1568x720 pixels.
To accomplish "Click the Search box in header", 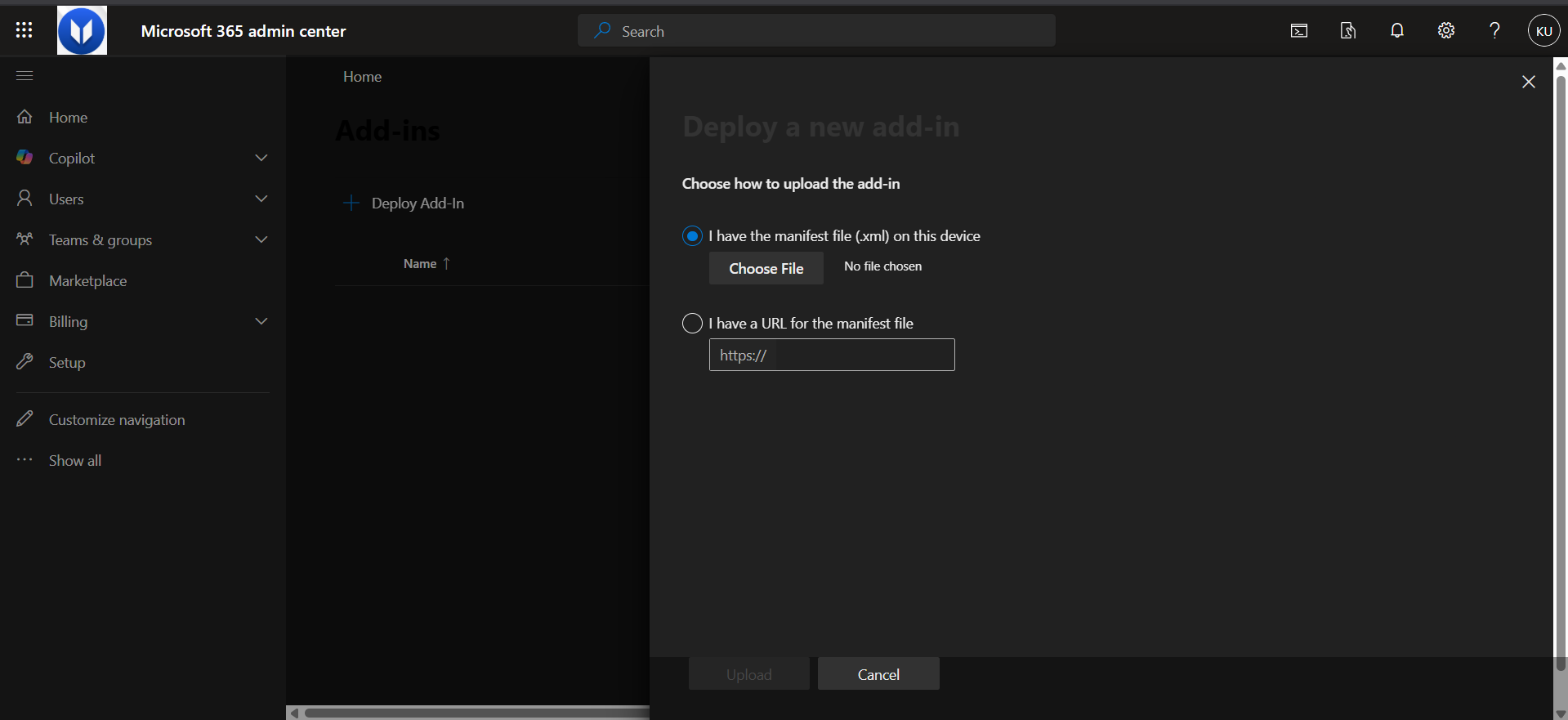I will (816, 31).
